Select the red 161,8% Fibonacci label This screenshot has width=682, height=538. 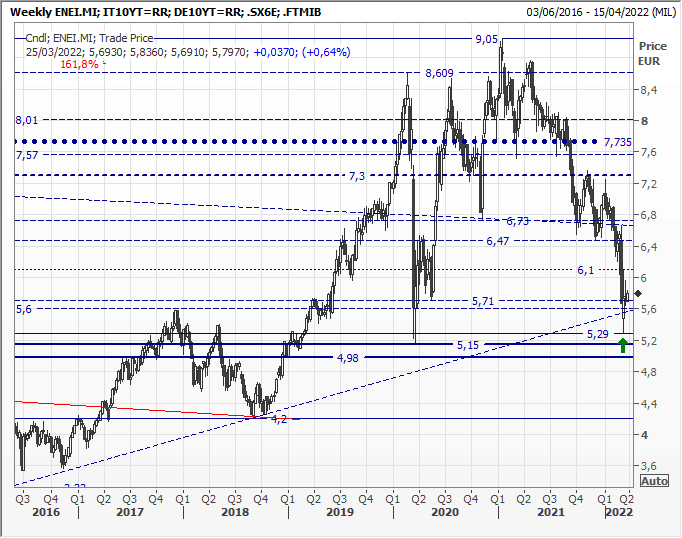point(80,64)
